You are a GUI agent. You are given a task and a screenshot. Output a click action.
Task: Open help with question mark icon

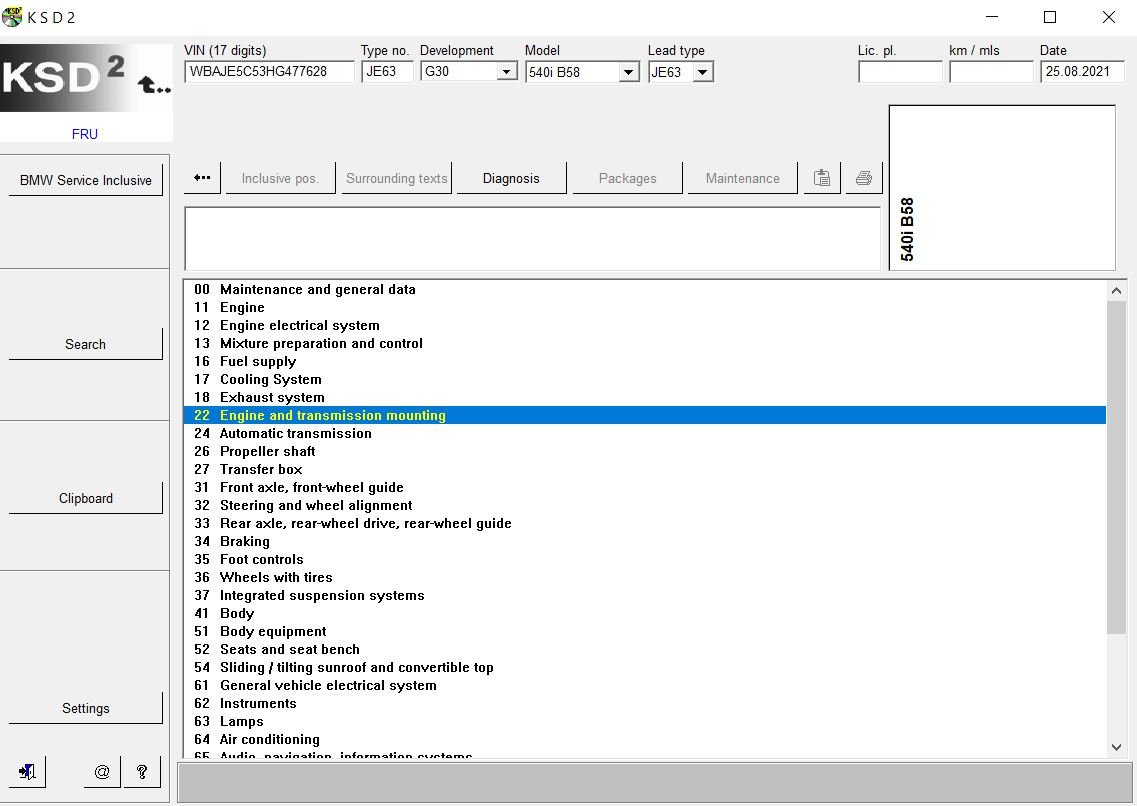coord(142,772)
